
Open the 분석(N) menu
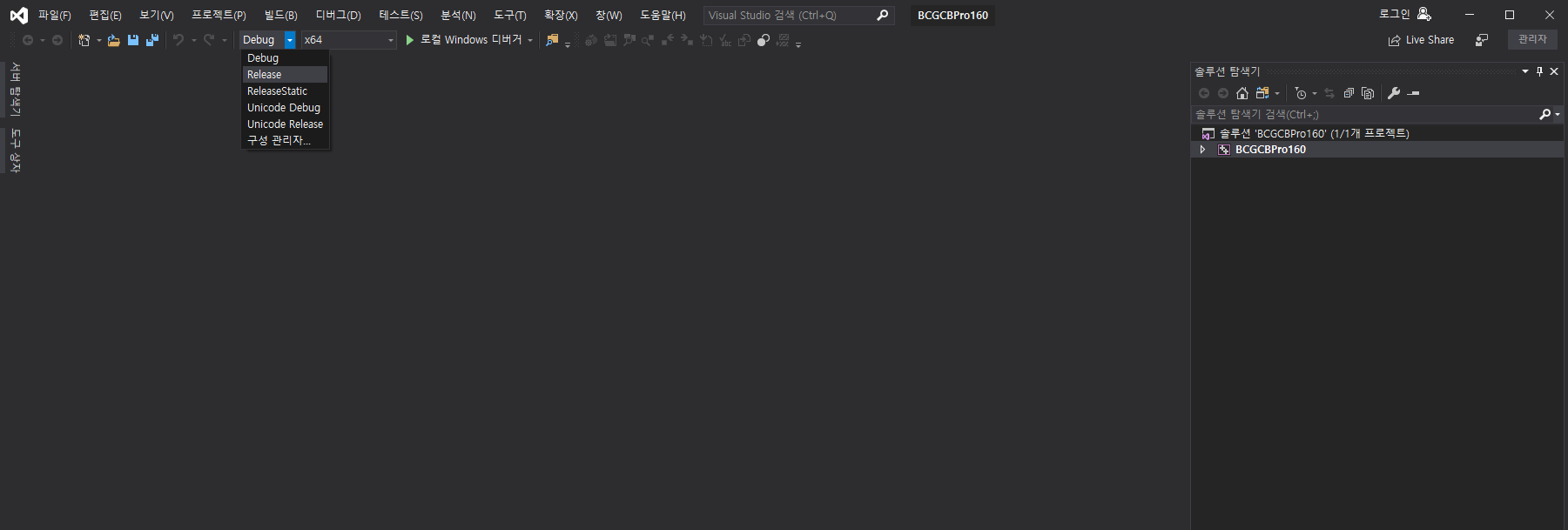click(458, 16)
